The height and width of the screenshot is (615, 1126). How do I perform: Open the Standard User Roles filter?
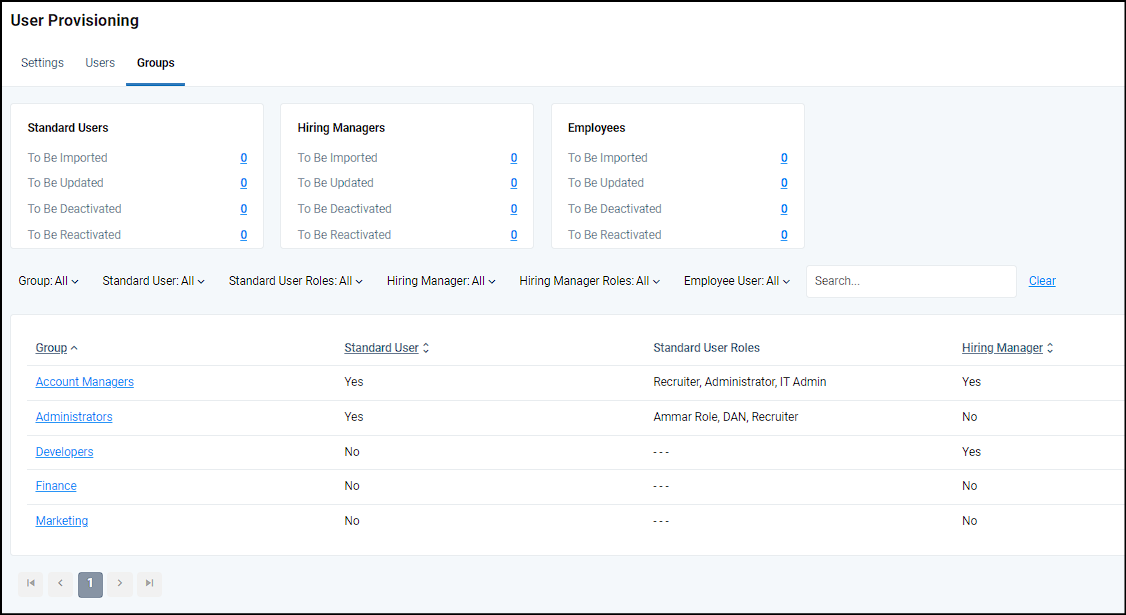tap(295, 281)
